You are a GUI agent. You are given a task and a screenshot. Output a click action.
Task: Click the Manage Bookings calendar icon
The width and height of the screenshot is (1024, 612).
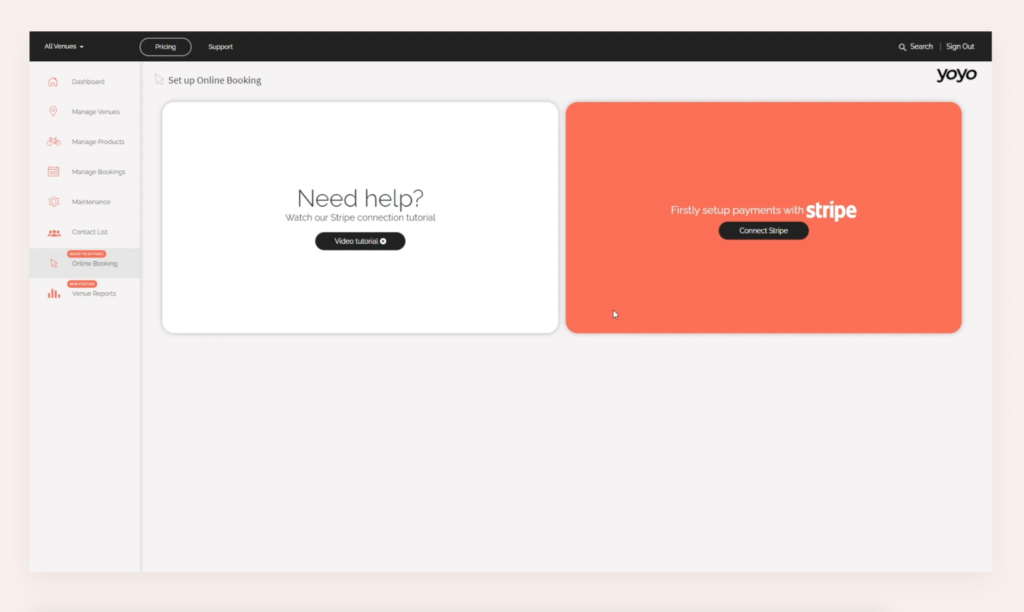click(x=53, y=172)
